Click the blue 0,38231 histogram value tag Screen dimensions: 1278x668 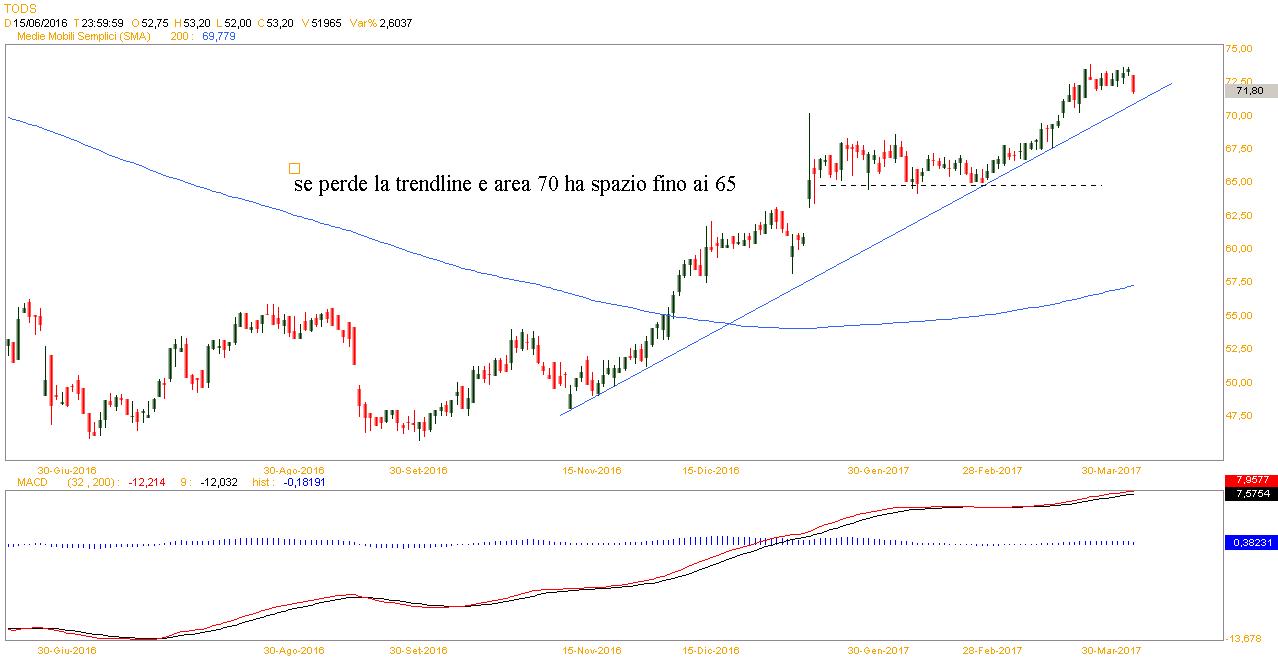point(1250,542)
